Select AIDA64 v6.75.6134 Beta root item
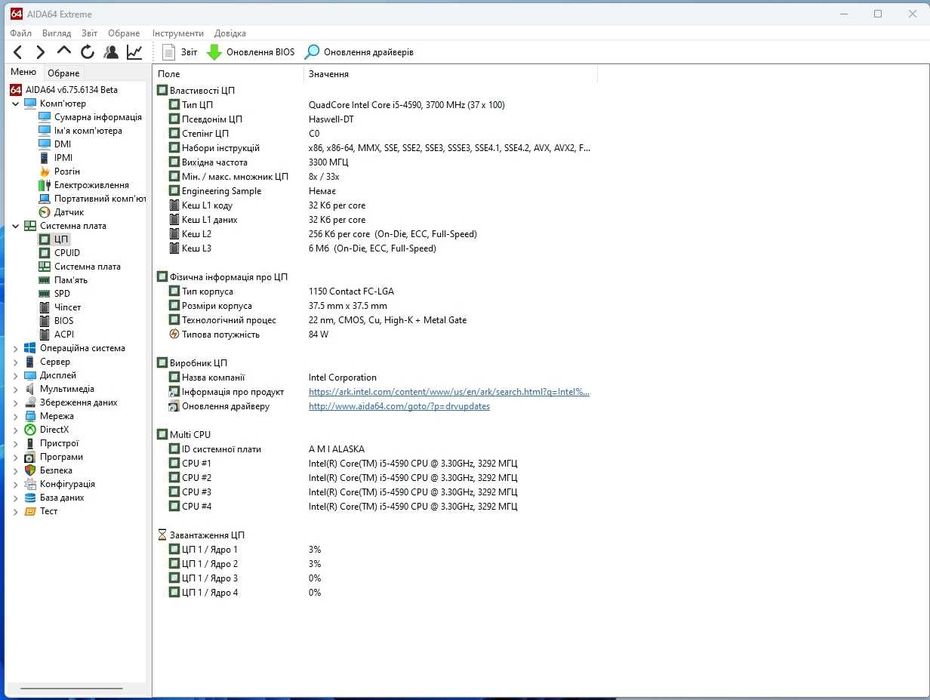The height and width of the screenshot is (700, 930). [63, 90]
